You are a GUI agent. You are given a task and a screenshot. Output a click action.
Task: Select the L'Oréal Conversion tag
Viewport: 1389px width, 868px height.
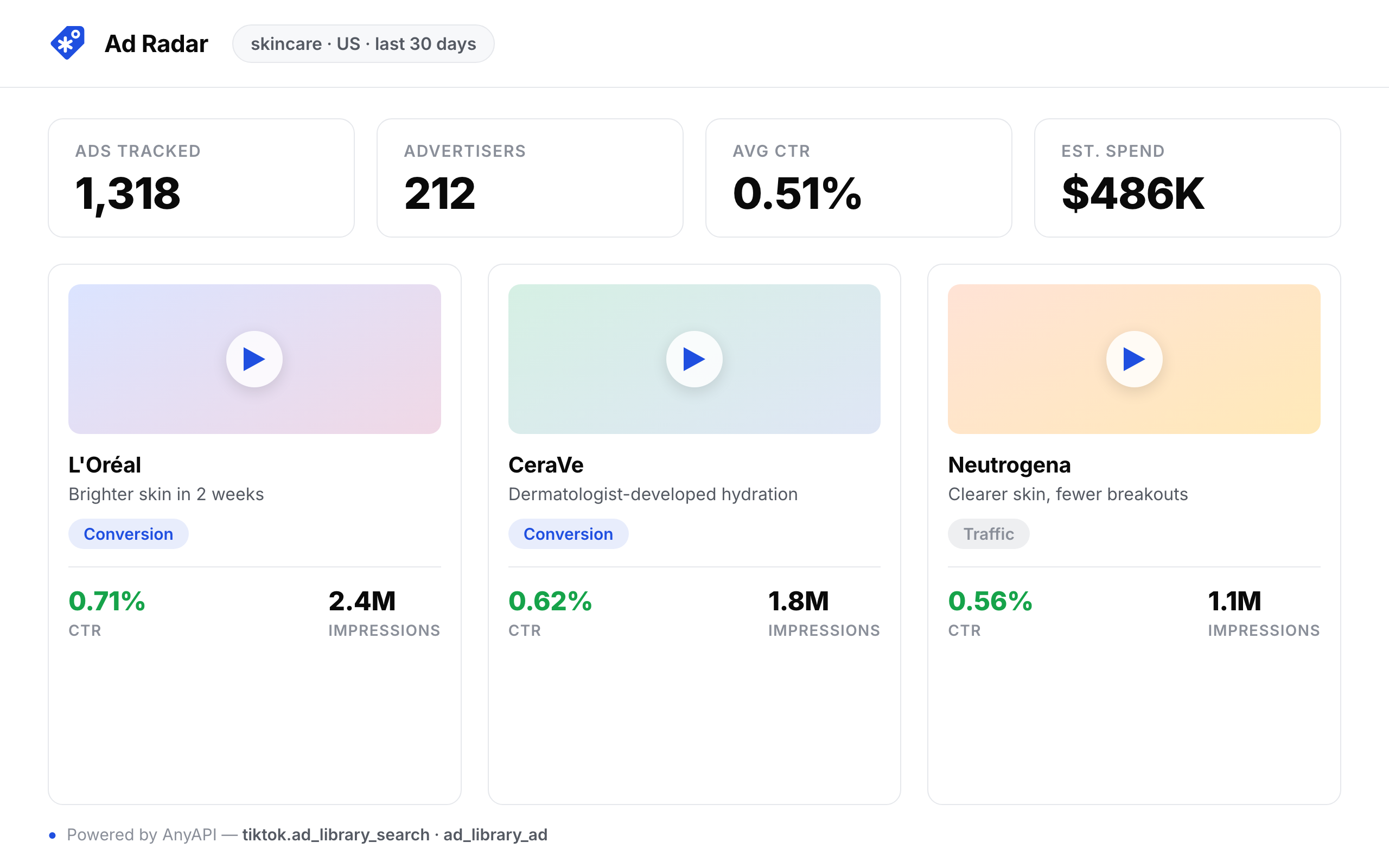point(129,534)
